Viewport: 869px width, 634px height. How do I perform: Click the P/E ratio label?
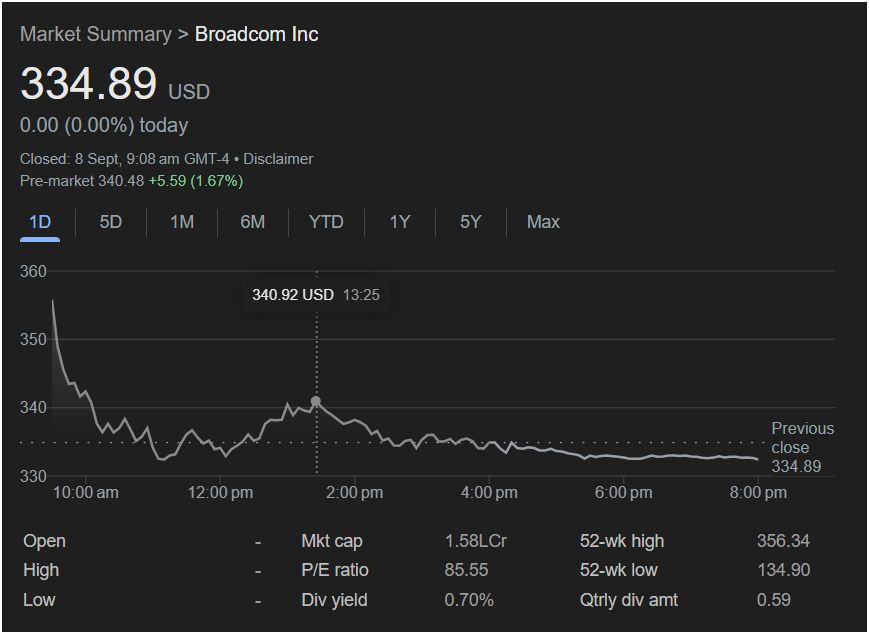(x=335, y=570)
